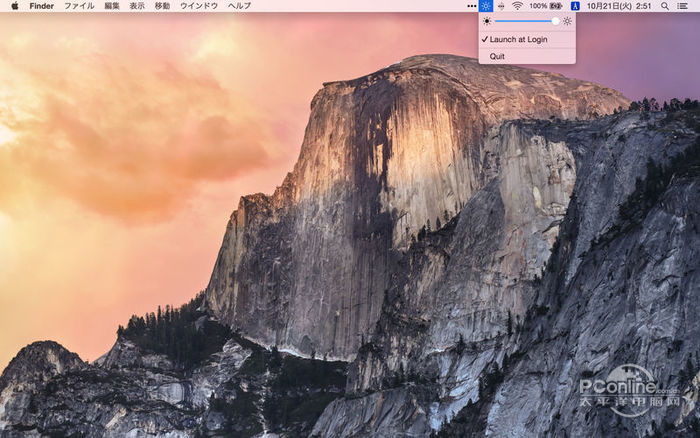Viewport: 700px width, 438px height.
Task: Open the ウインドウ menu
Action: (x=199, y=6)
